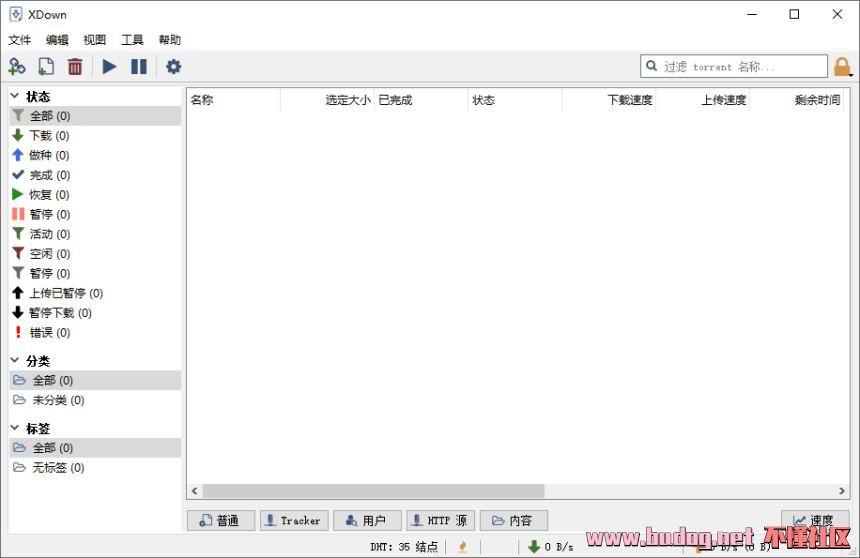The width and height of the screenshot is (860, 558).
Task: Open settings via the gear icon
Action: pyautogui.click(x=173, y=67)
